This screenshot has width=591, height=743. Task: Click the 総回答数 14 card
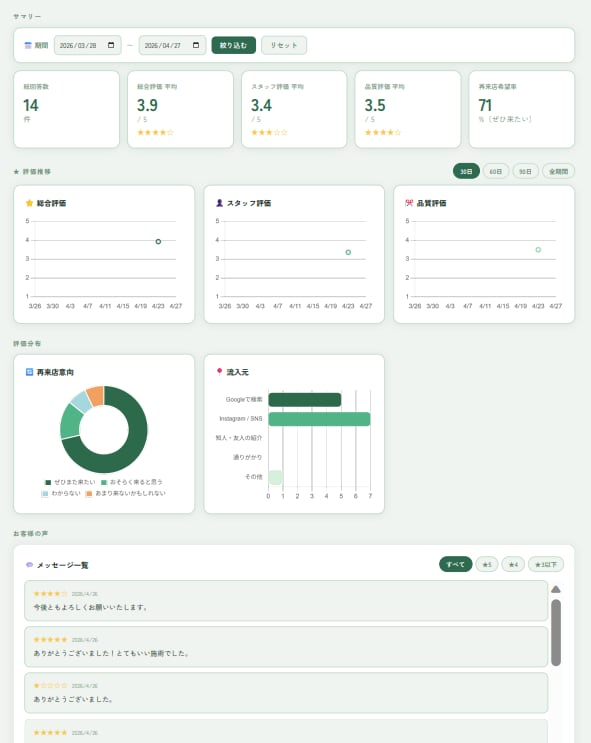[x=66, y=109]
